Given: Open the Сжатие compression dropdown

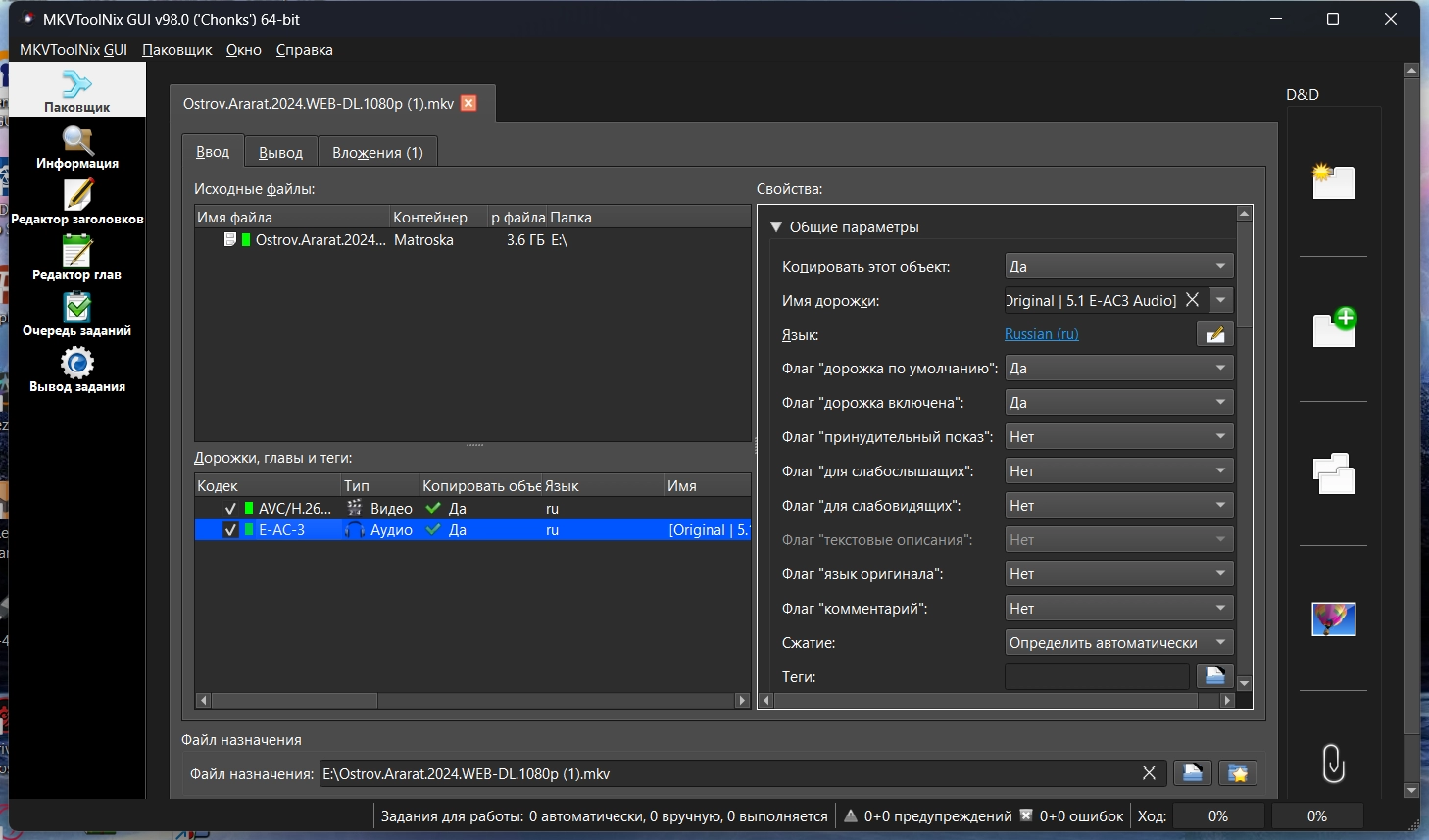Looking at the screenshot, I should (x=1118, y=643).
